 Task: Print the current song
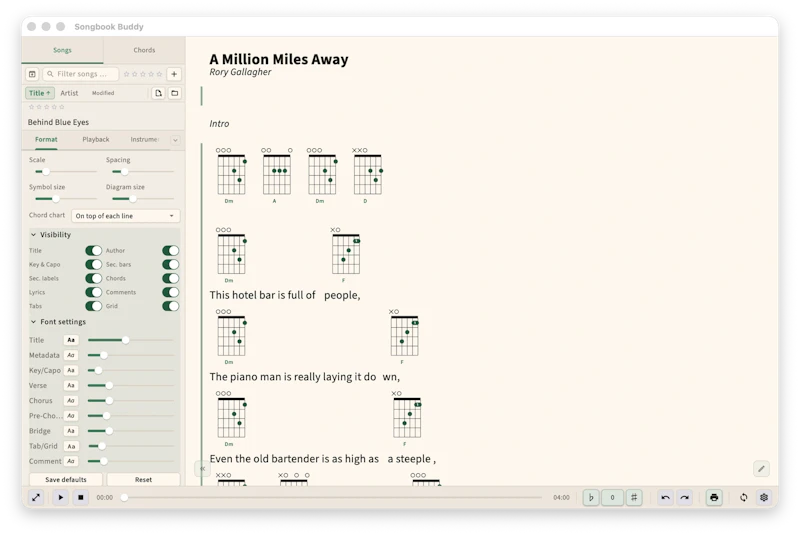[714, 497]
